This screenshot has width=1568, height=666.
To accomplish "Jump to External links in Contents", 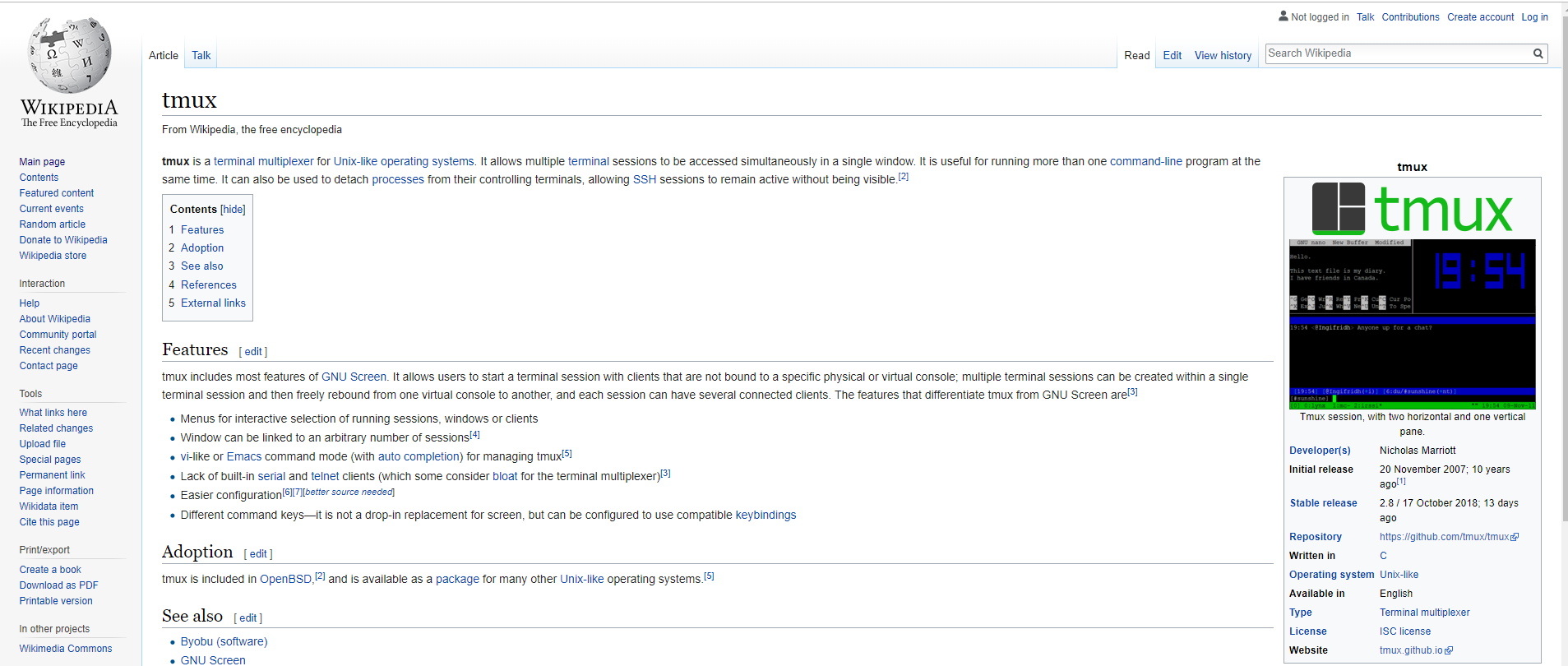I will [x=213, y=303].
